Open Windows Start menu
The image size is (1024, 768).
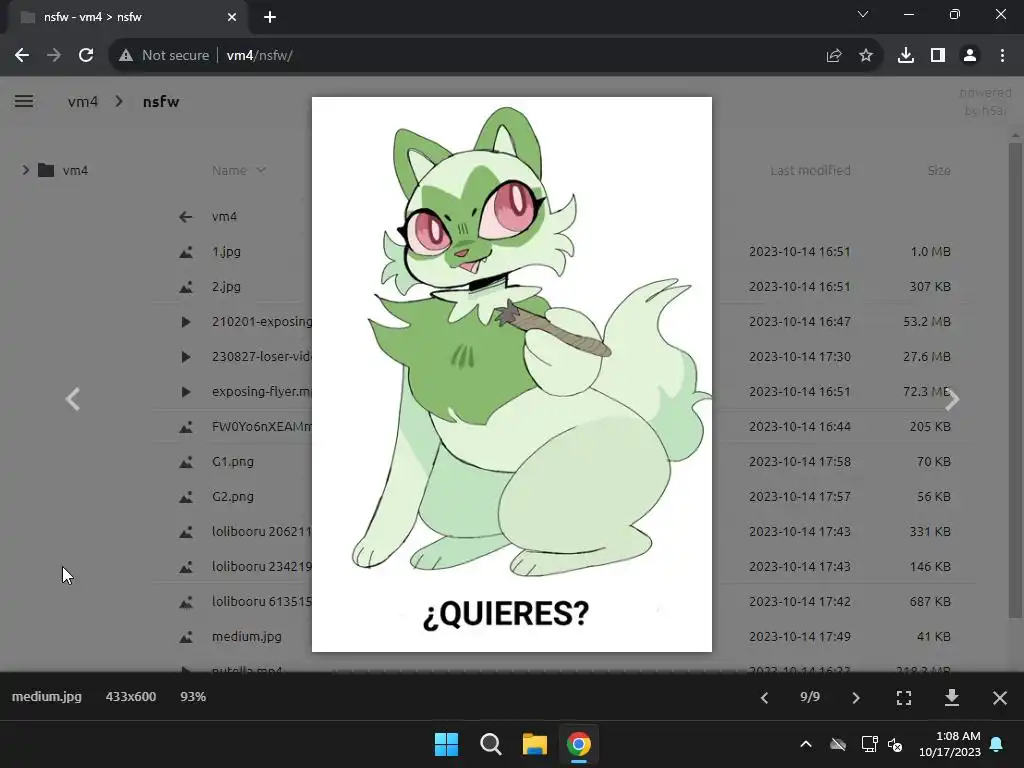tap(447, 744)
